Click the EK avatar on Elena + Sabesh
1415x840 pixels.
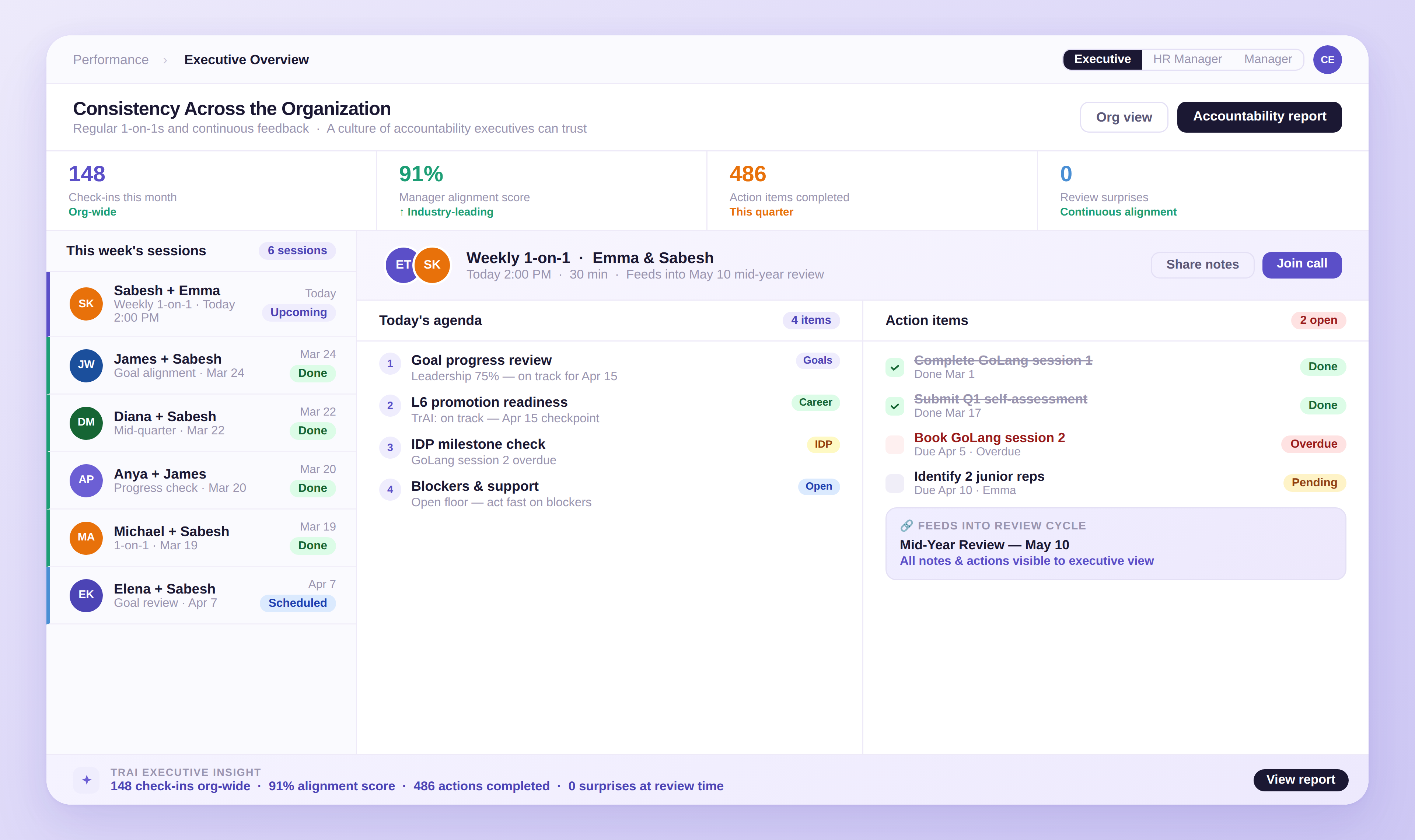click(x=86, y=595)
